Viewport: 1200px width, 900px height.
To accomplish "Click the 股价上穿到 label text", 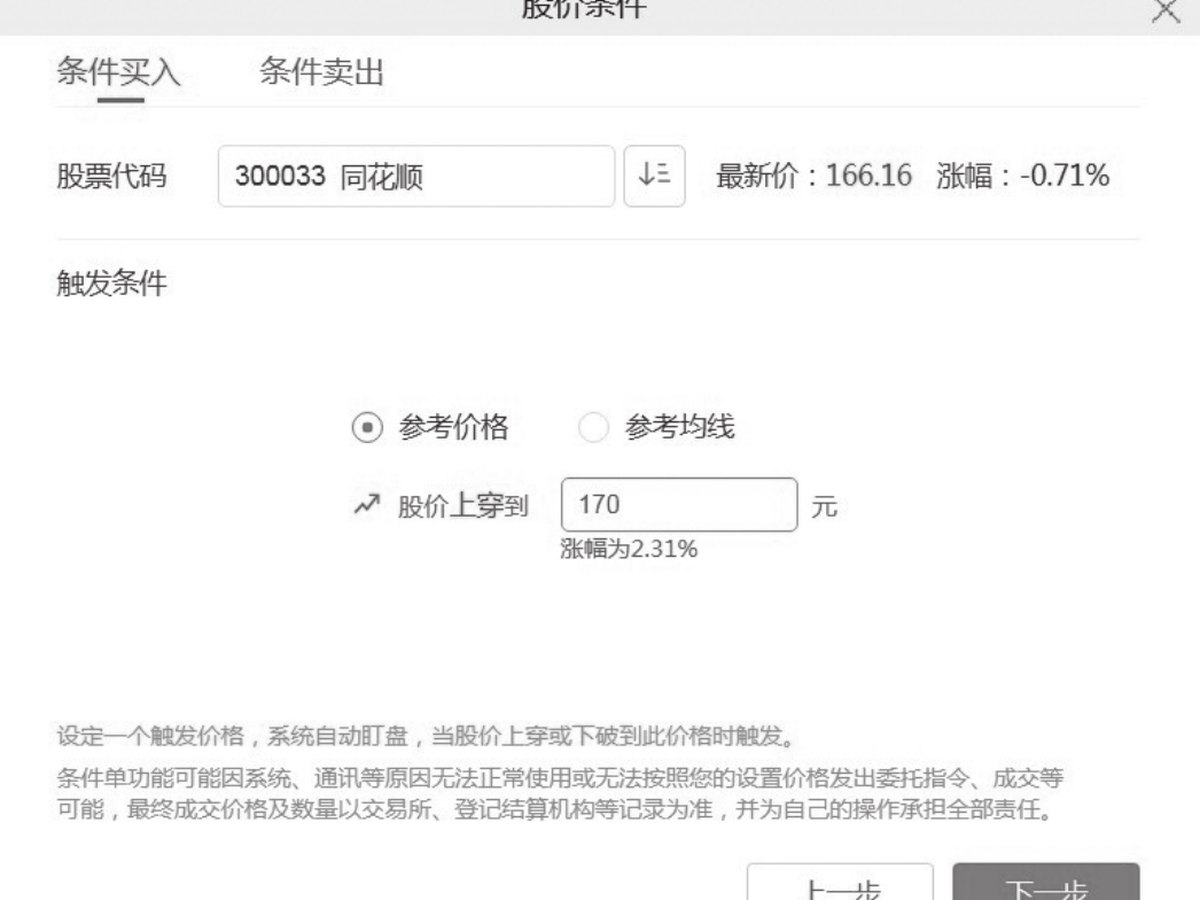I will point(463,507).
